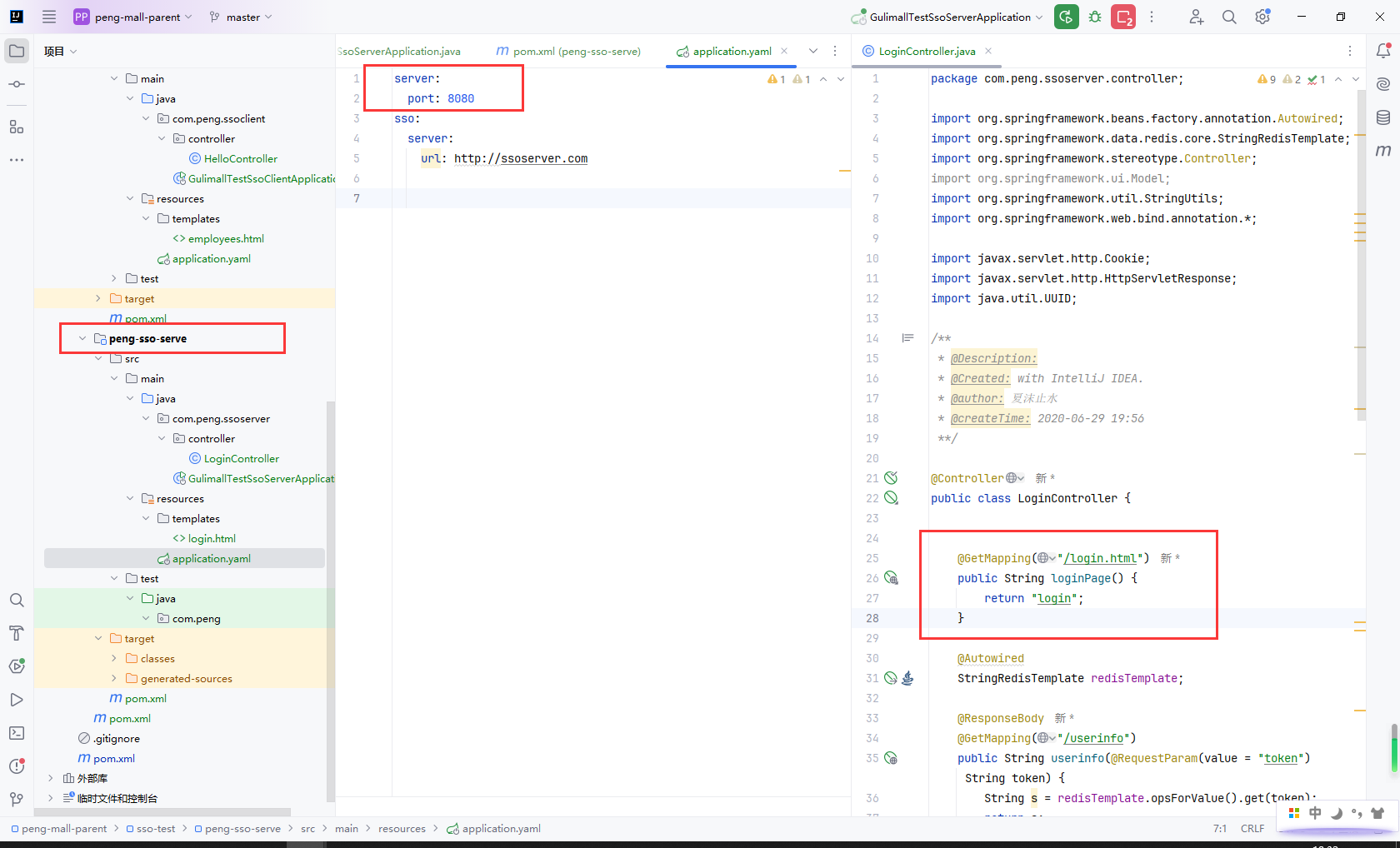1400x848 pixels.
Task: Open the Services tool window
Action: [x=17, y=666]
